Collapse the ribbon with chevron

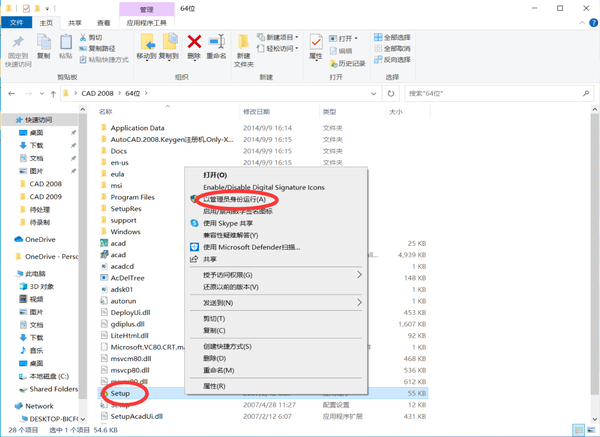tap(582, 23)
